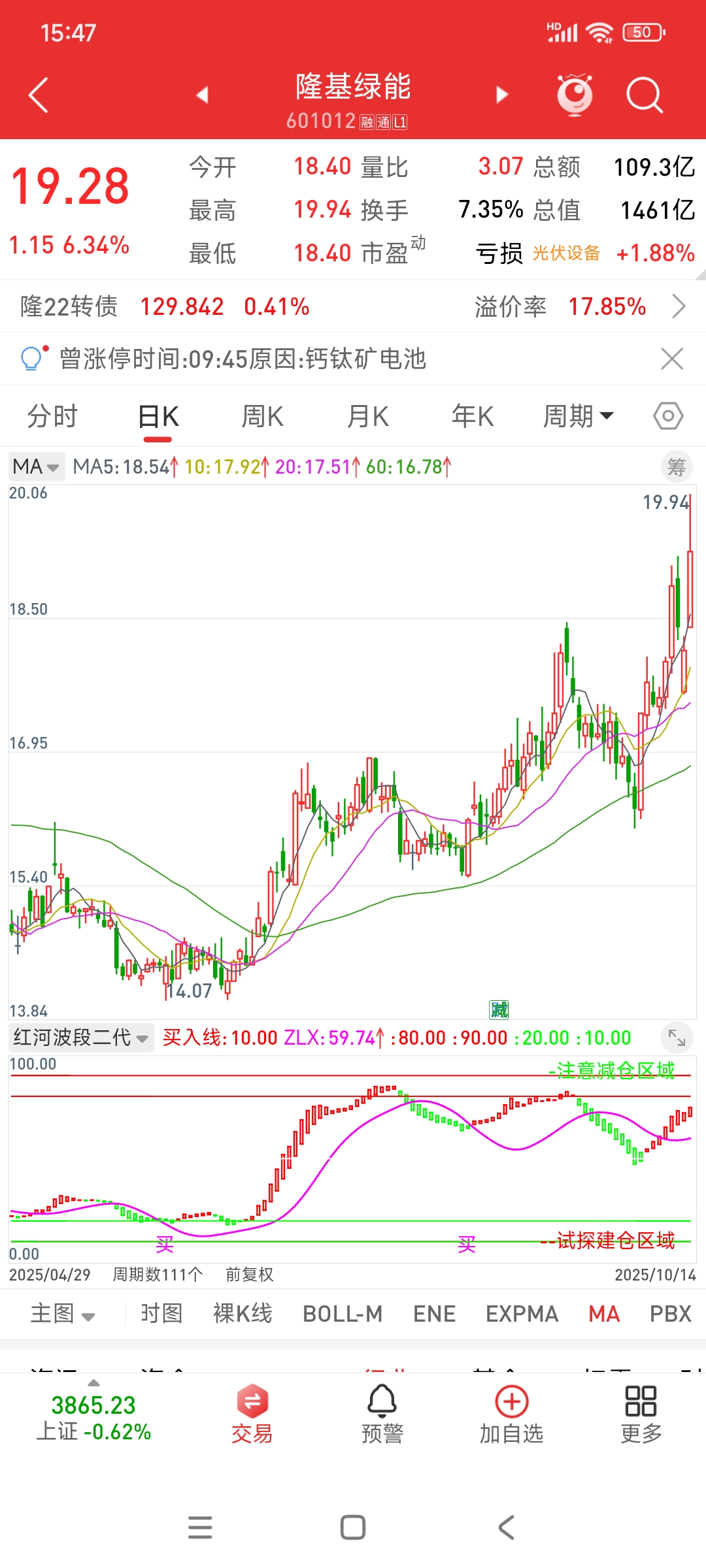
Task: Go back with the header arrow
Action: click(x=39, y=95)
